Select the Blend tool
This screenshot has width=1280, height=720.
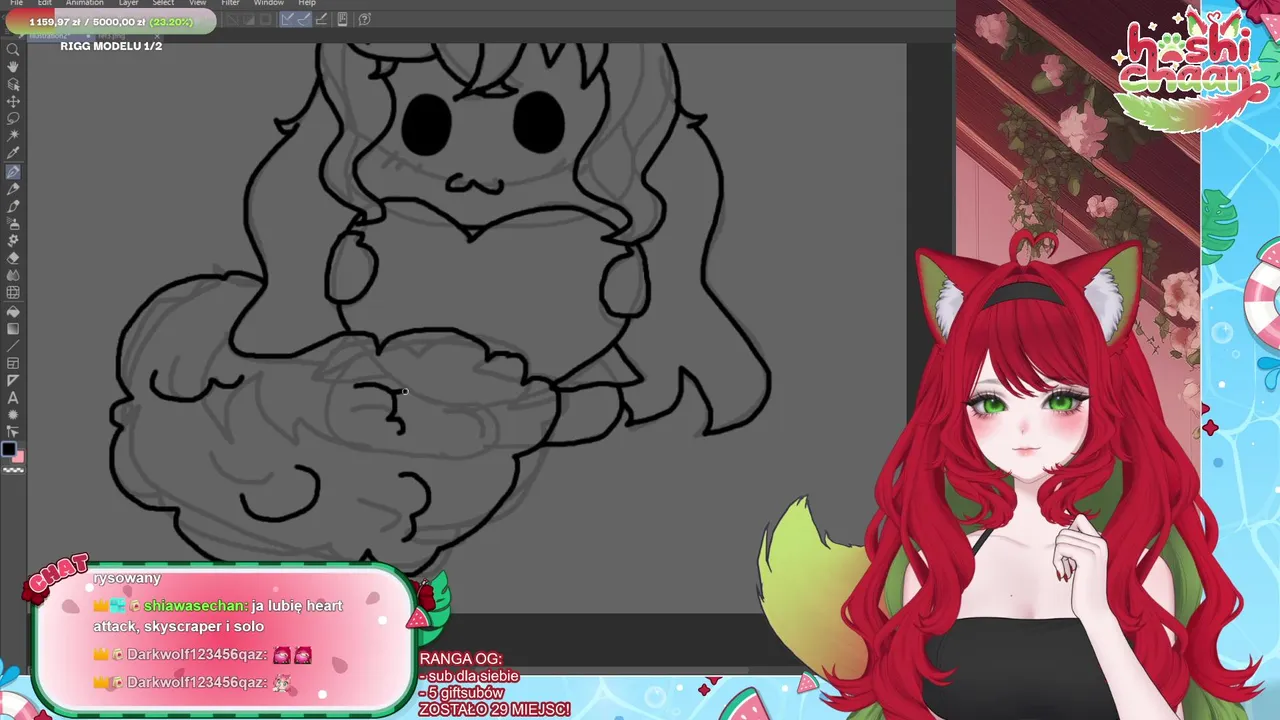pos(13,275)
